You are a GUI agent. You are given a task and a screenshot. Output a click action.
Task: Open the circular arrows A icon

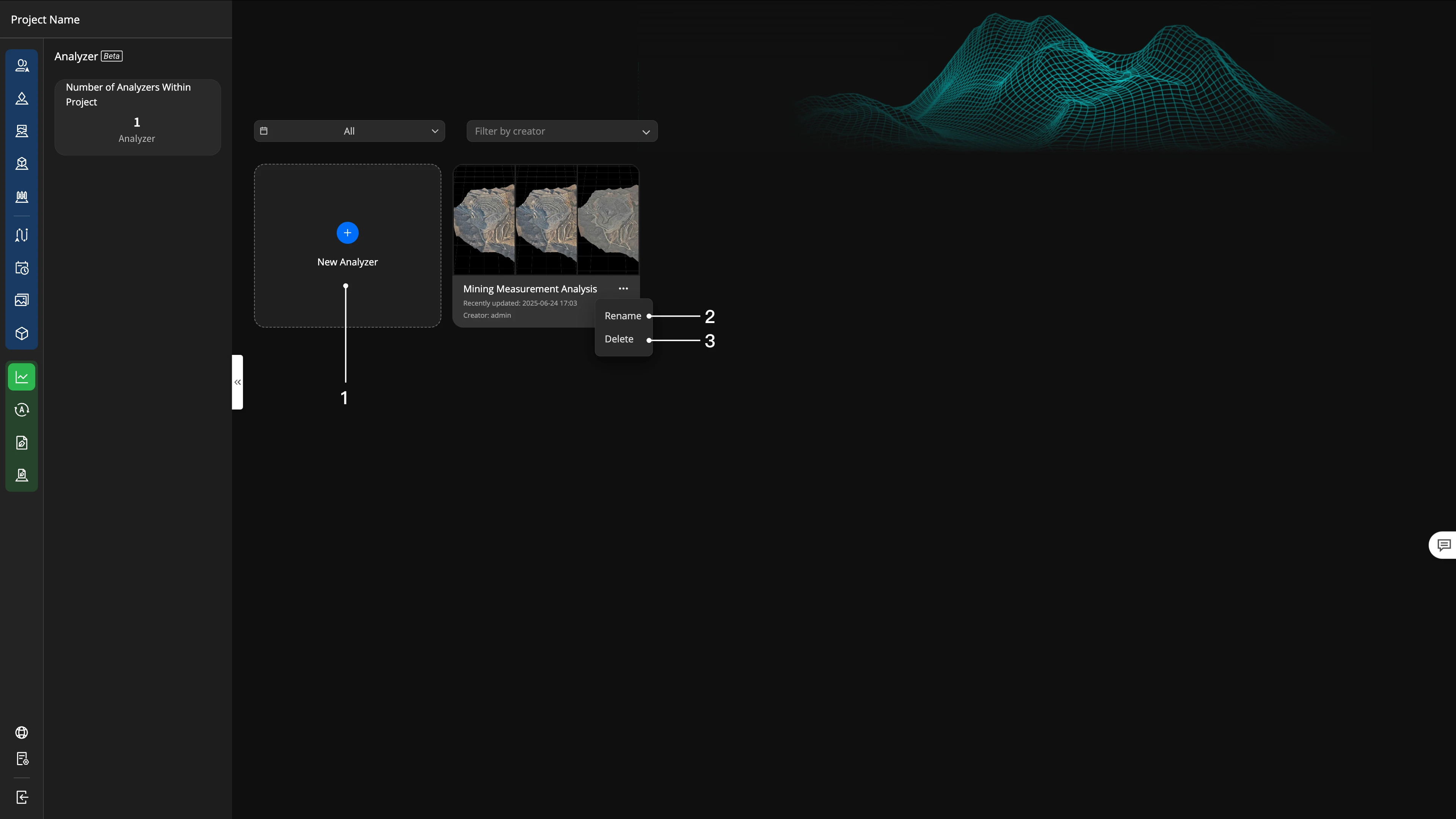point(22,410)
